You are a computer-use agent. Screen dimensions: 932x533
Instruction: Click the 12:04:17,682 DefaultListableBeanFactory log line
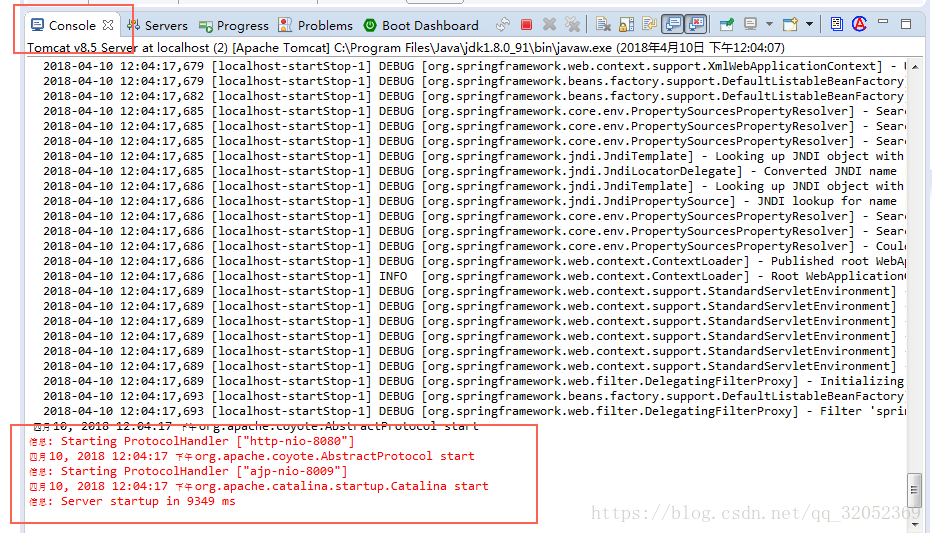[474, 96]
